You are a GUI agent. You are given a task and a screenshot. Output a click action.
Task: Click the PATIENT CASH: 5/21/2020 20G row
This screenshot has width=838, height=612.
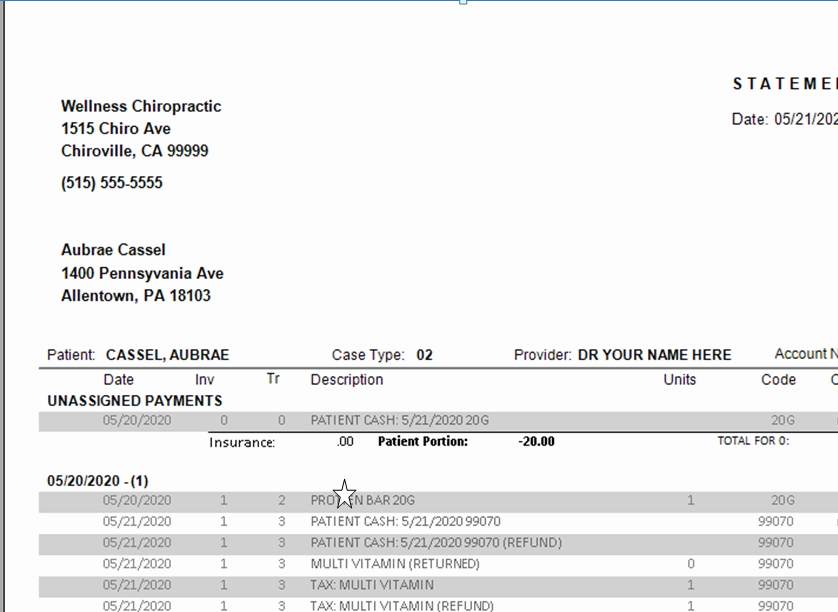[393, 420]
